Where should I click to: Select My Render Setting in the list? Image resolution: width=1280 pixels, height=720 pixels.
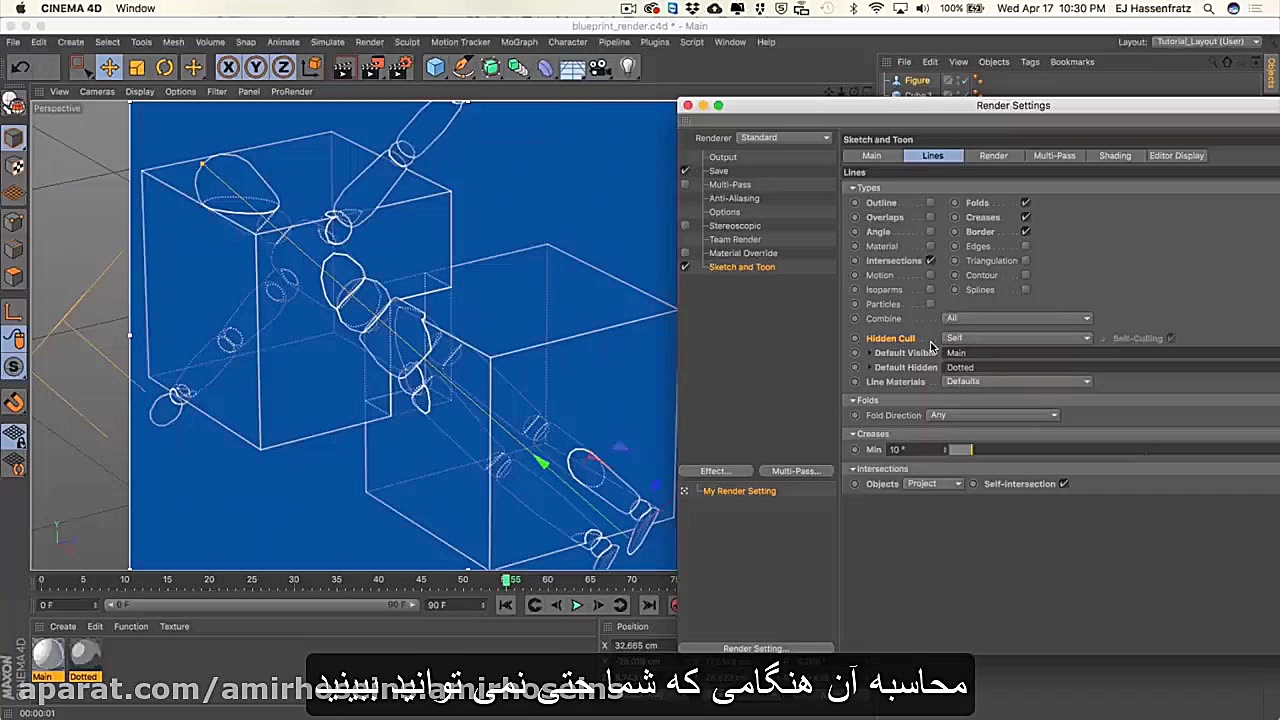(x=739, y=490)
